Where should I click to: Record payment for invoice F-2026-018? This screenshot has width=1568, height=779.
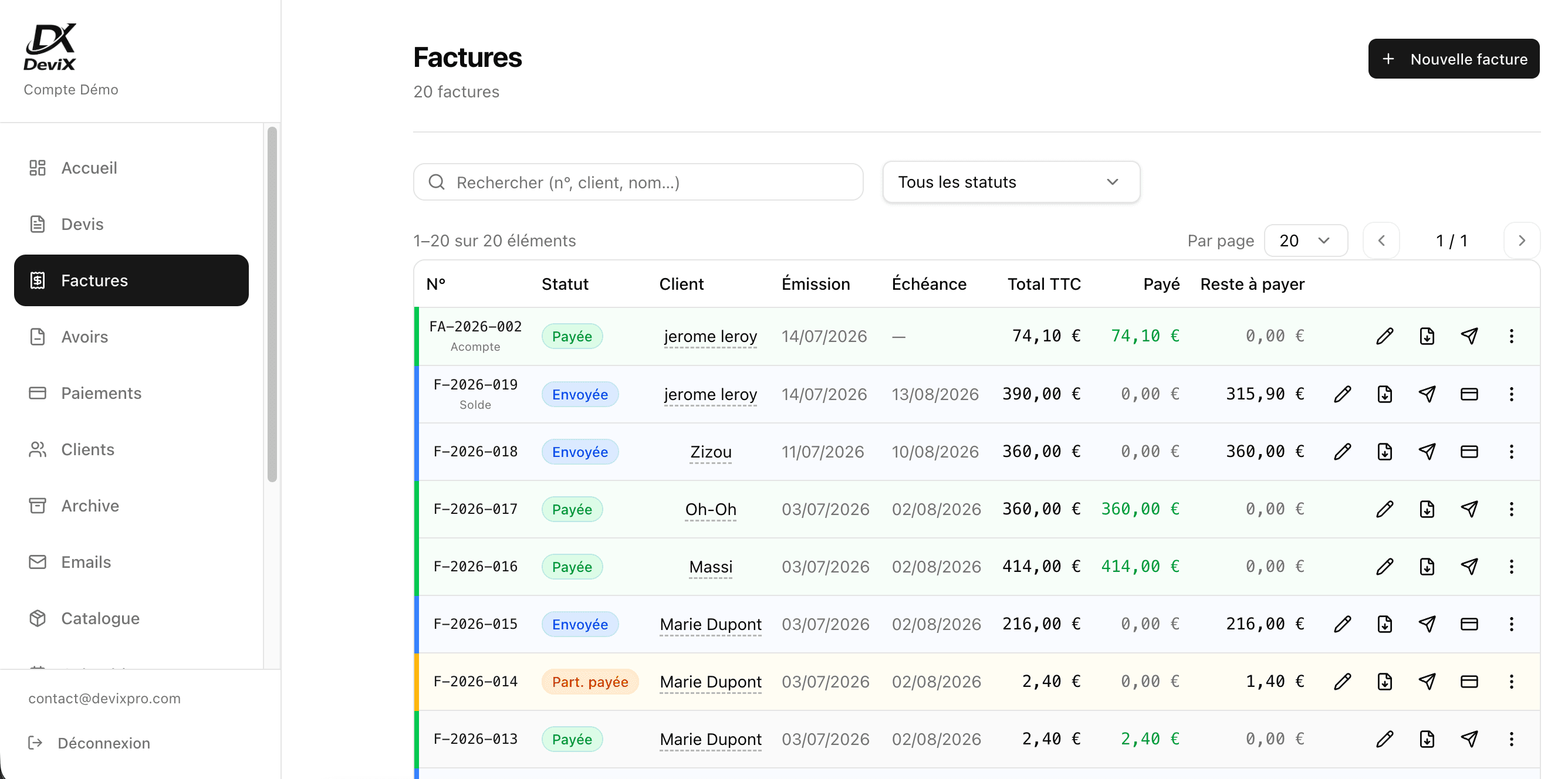1469,452
